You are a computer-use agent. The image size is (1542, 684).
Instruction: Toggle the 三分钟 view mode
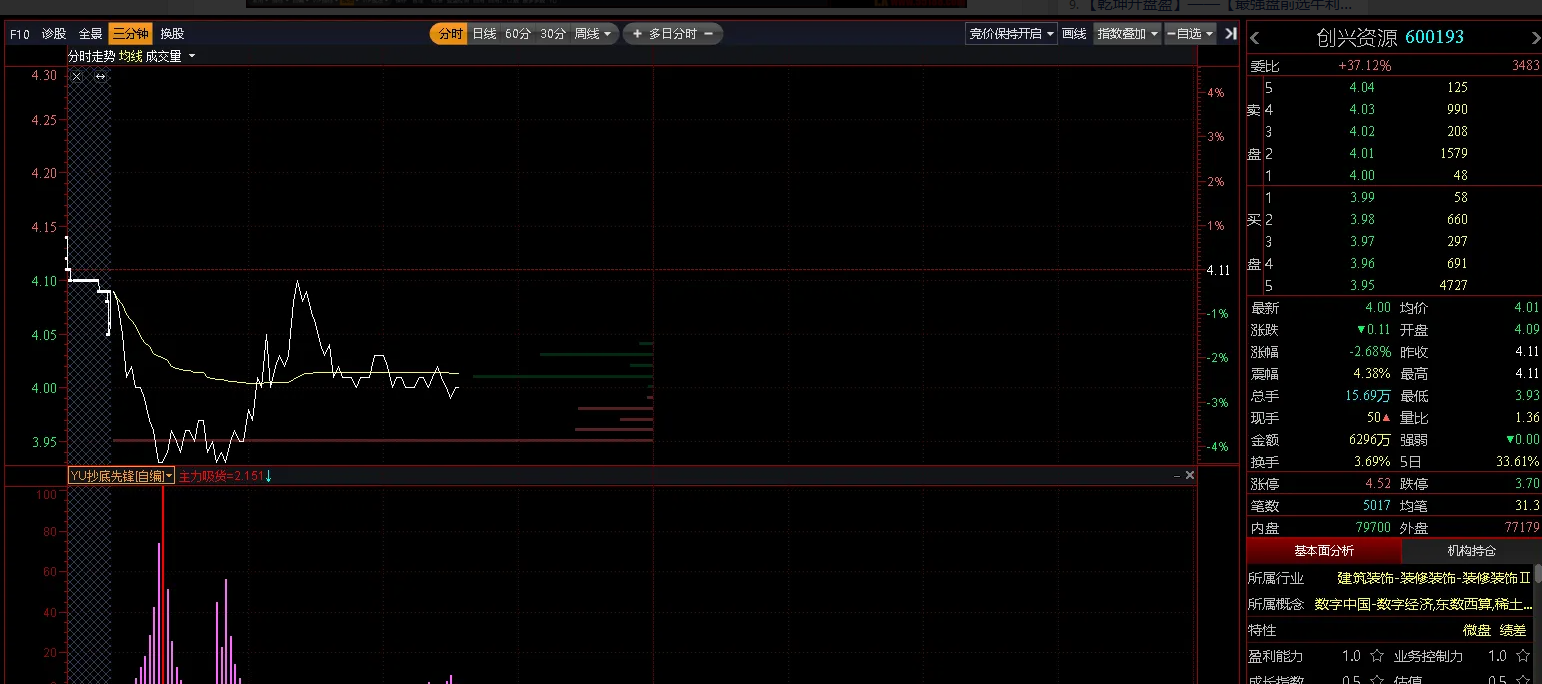(130, 34)
